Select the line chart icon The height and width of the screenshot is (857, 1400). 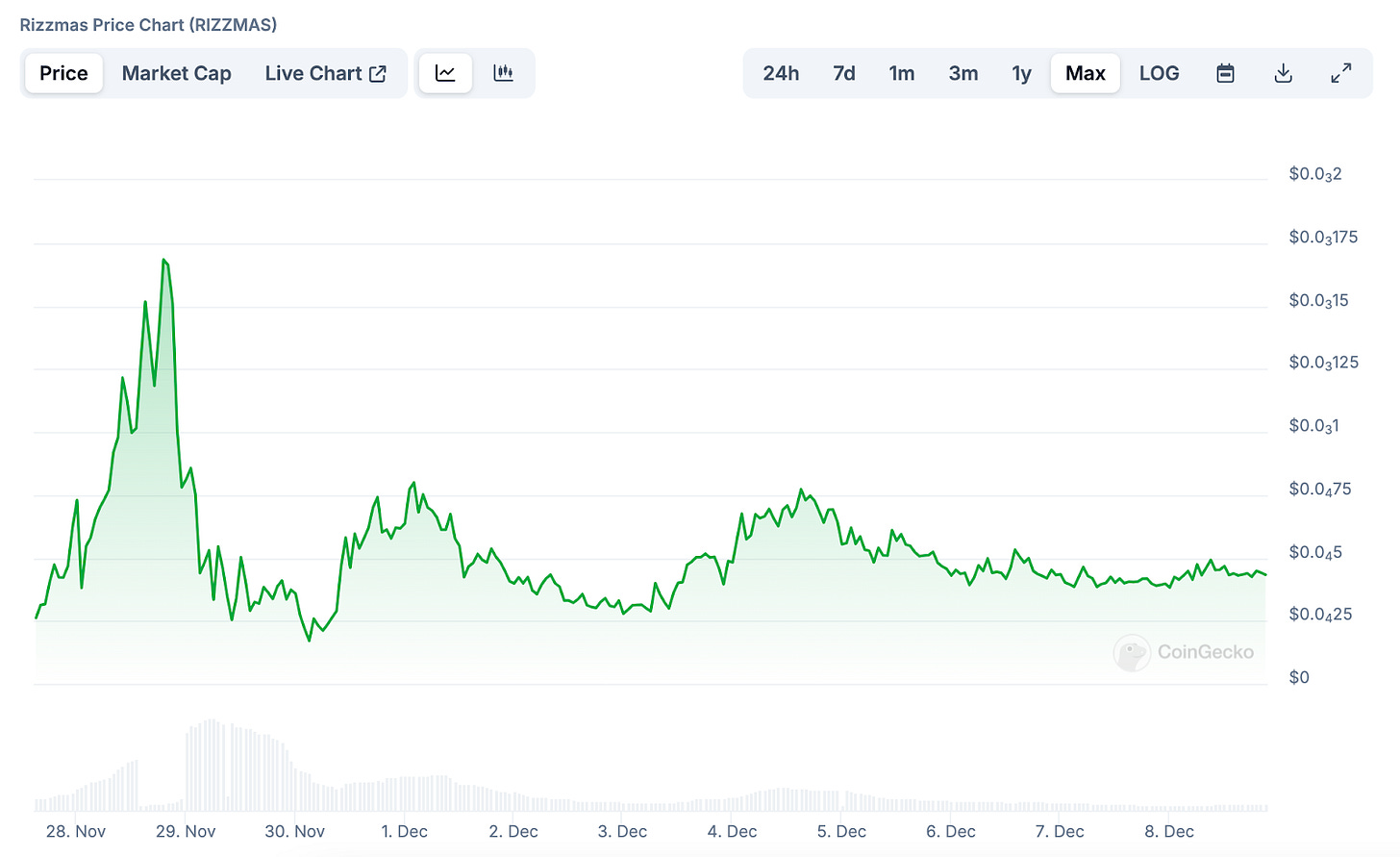pyautogui.click(x=444, y=72)
